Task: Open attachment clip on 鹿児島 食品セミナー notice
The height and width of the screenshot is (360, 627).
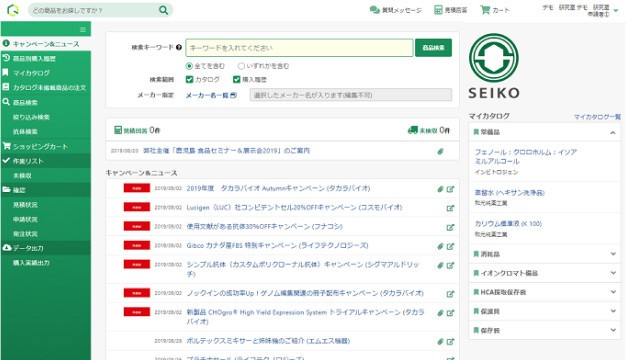Action: pos(440,151)
